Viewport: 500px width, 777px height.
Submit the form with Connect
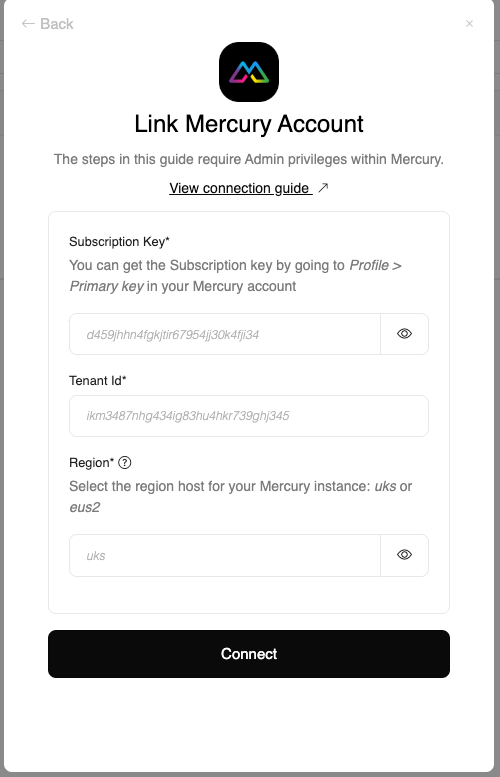point(249,654)
